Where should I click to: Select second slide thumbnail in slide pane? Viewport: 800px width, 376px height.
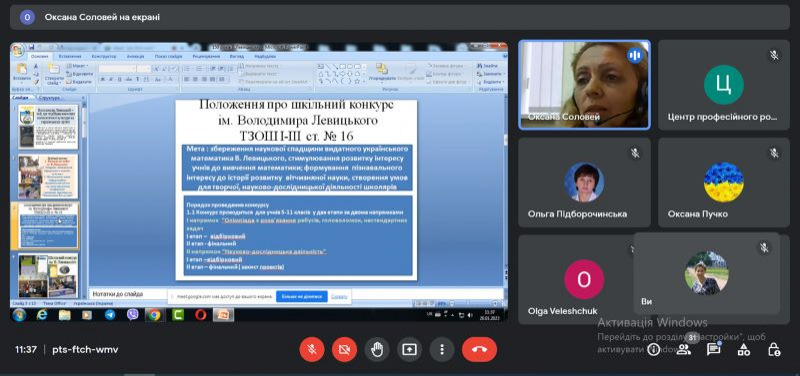pyautogui.click(x=48, y=177)
